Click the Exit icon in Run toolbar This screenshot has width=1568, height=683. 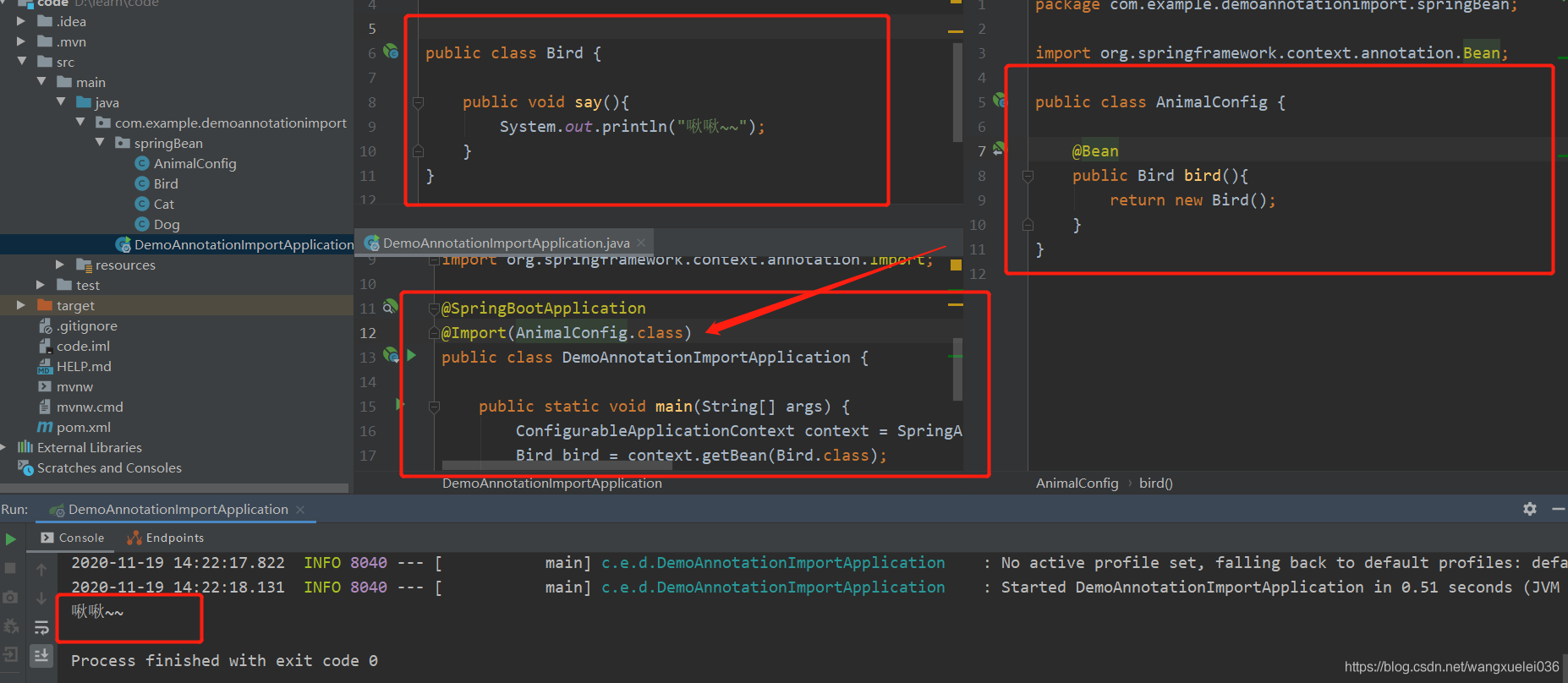[11, 654]
